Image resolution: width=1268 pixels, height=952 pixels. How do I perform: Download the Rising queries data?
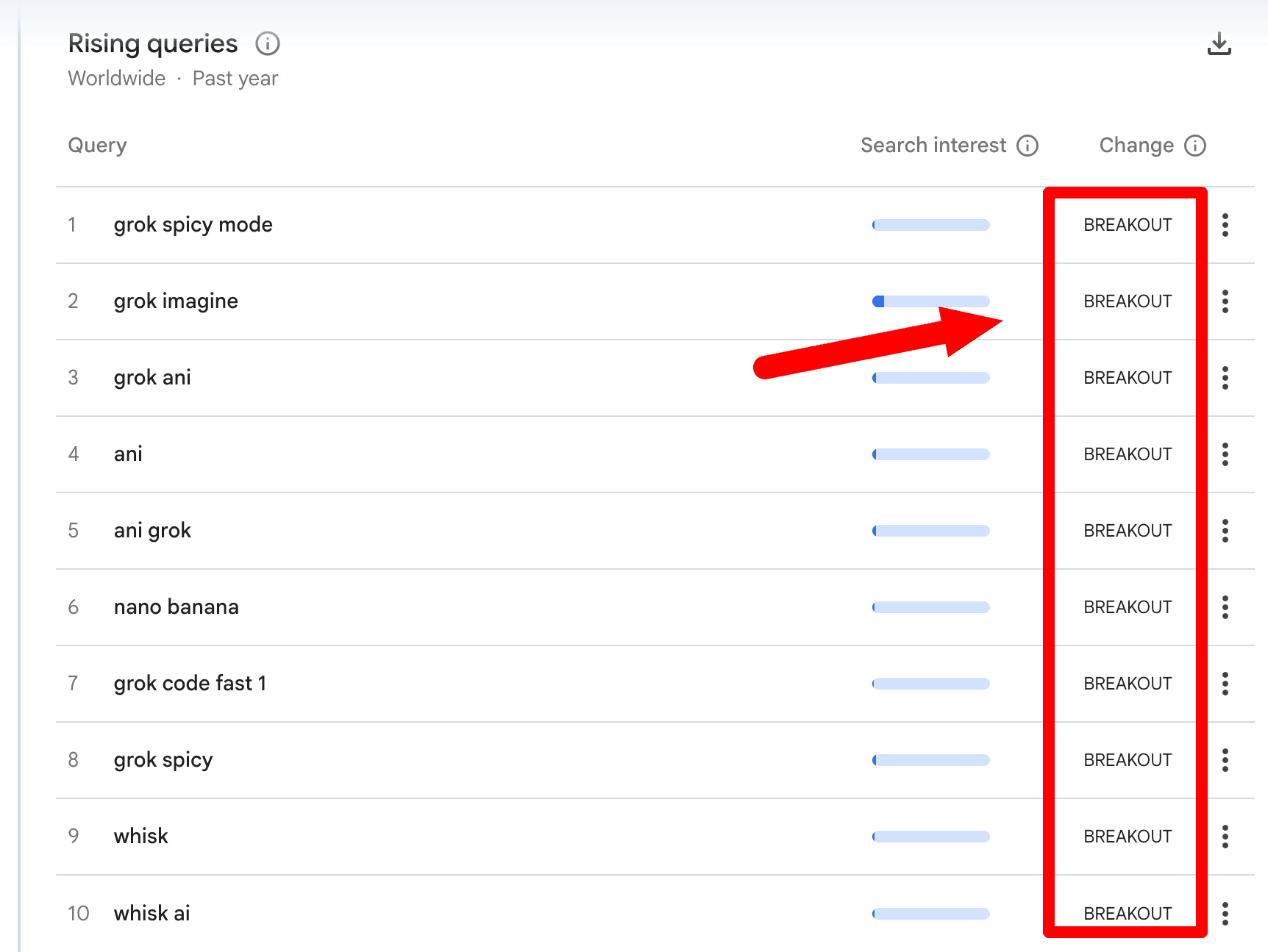[1219, 43]
